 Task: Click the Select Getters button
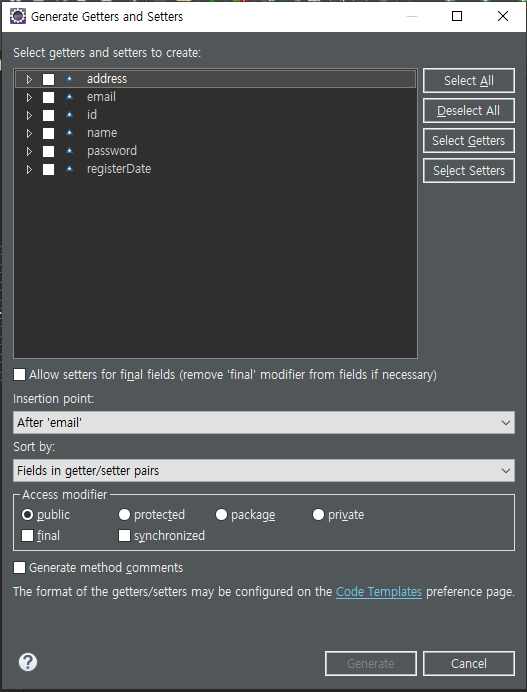tap(469, 141)
